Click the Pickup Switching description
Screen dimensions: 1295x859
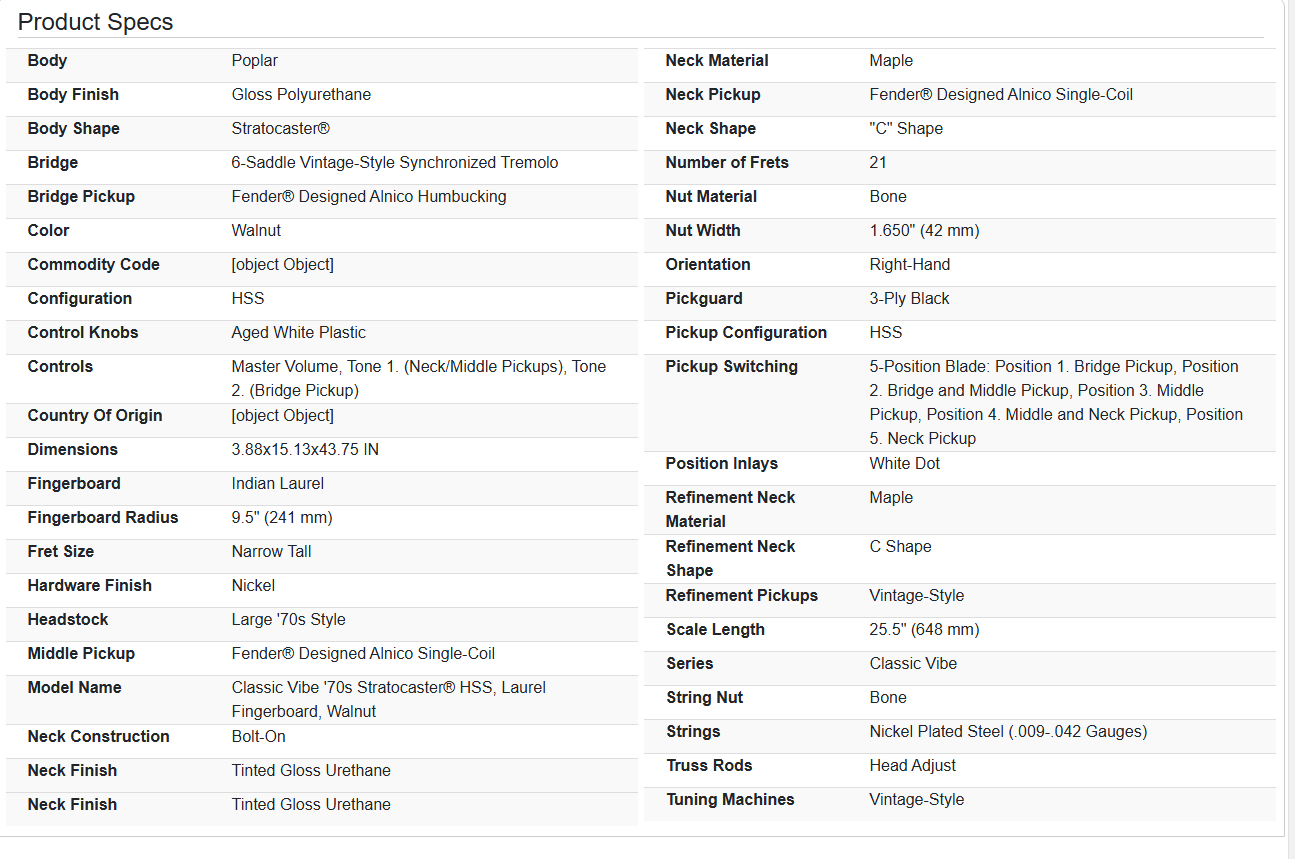tap(1056, 403)
